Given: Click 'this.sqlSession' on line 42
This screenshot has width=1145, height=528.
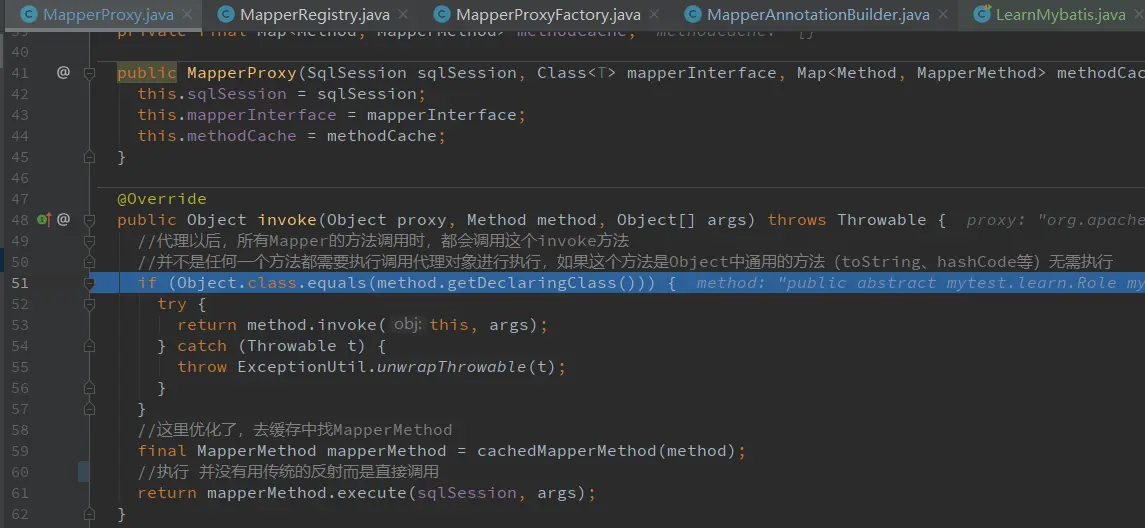Looking at the screenshot, I should tap(212, 94).
